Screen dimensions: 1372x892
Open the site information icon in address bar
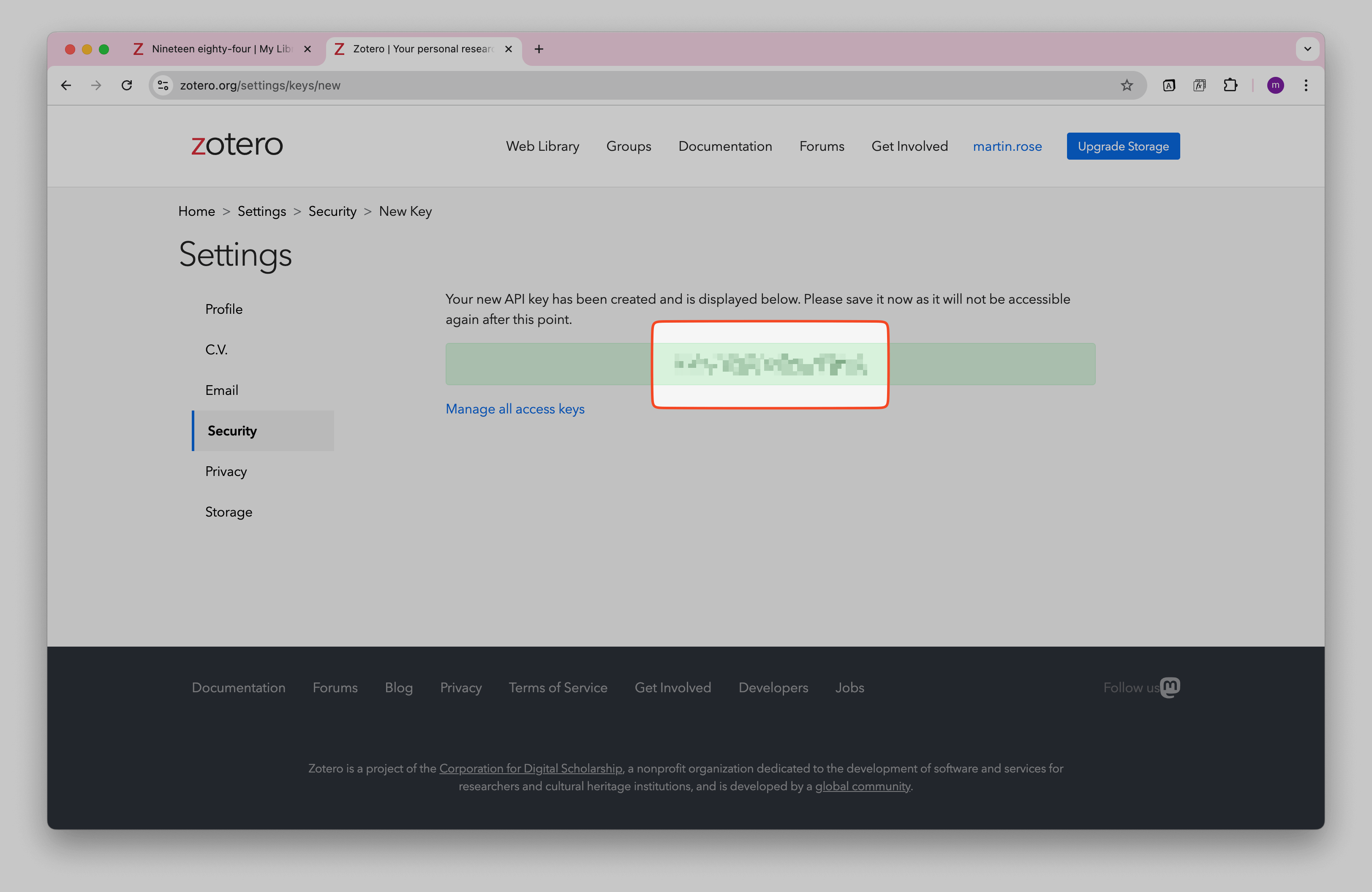tap(163, 85)
